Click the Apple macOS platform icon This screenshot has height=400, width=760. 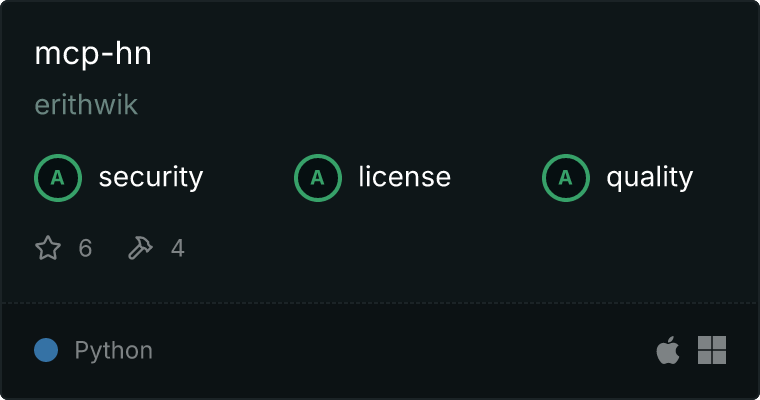(668, 350)
